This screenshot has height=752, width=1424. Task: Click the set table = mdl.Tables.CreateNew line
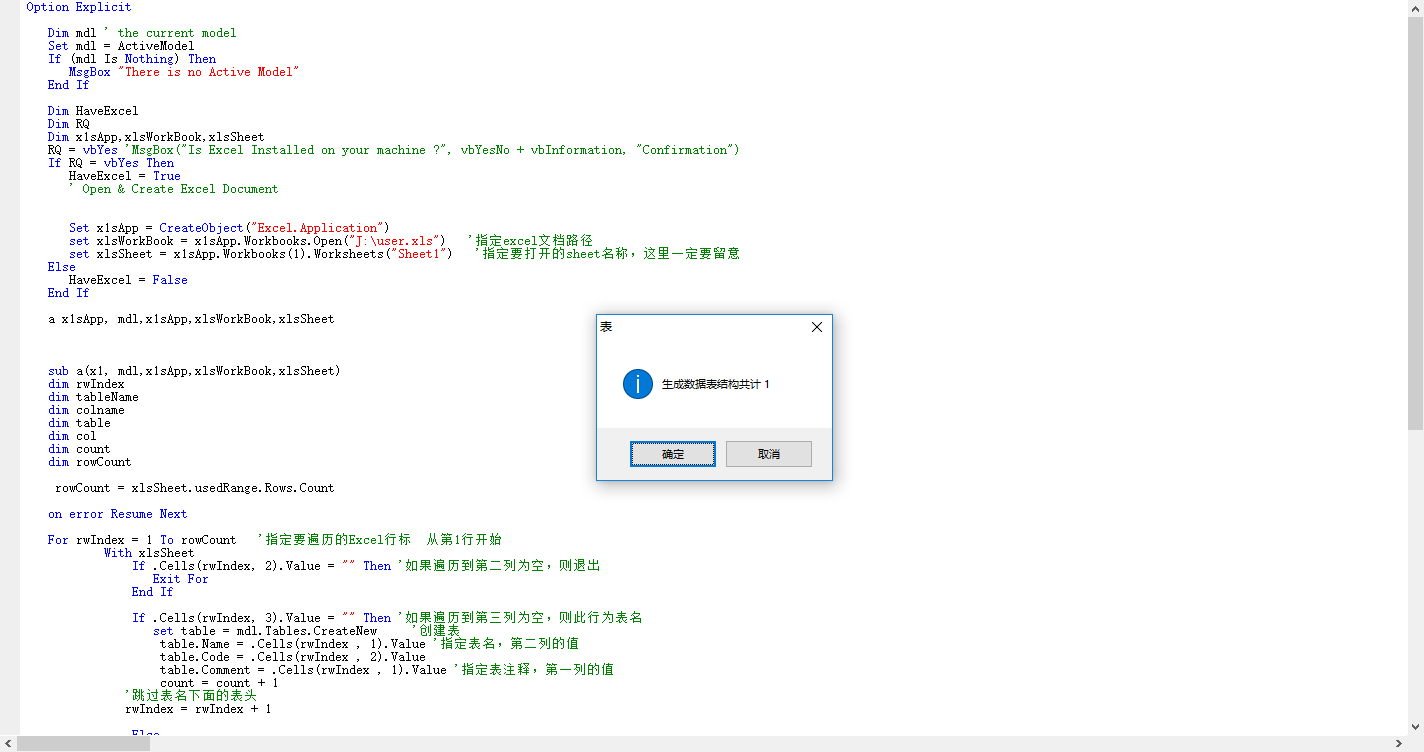(307, 631)
